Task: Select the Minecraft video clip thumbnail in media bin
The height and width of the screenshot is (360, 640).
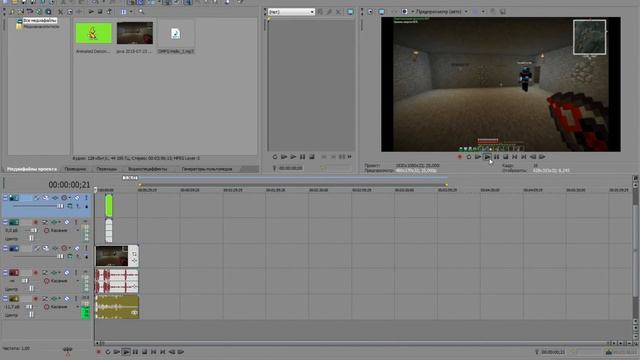Action: pyautogui.click(x=135, y=33)
